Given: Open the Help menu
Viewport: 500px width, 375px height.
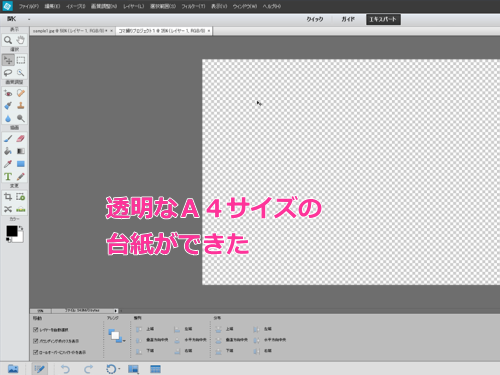Looking at the screenshot, I should 271,6.
